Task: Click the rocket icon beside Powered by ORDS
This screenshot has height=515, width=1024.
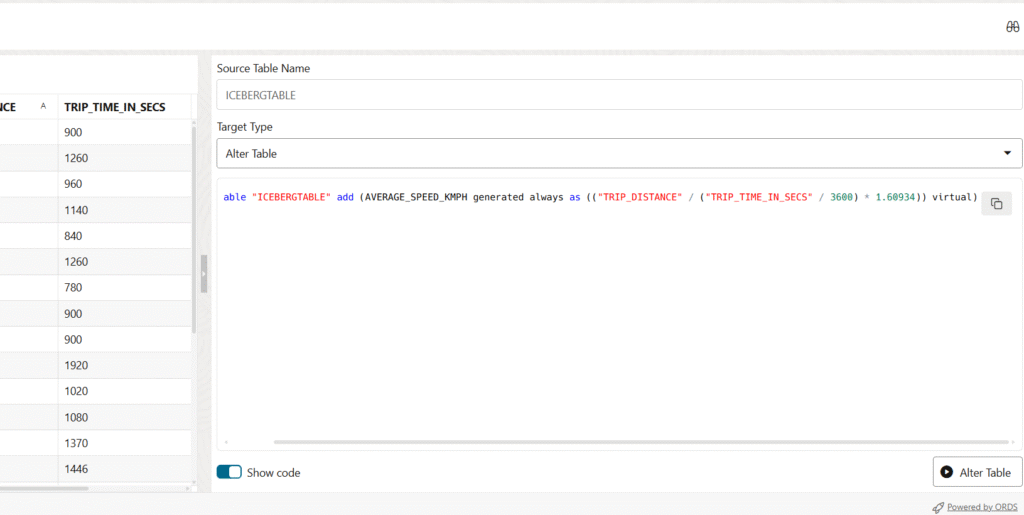Action: 937,507
